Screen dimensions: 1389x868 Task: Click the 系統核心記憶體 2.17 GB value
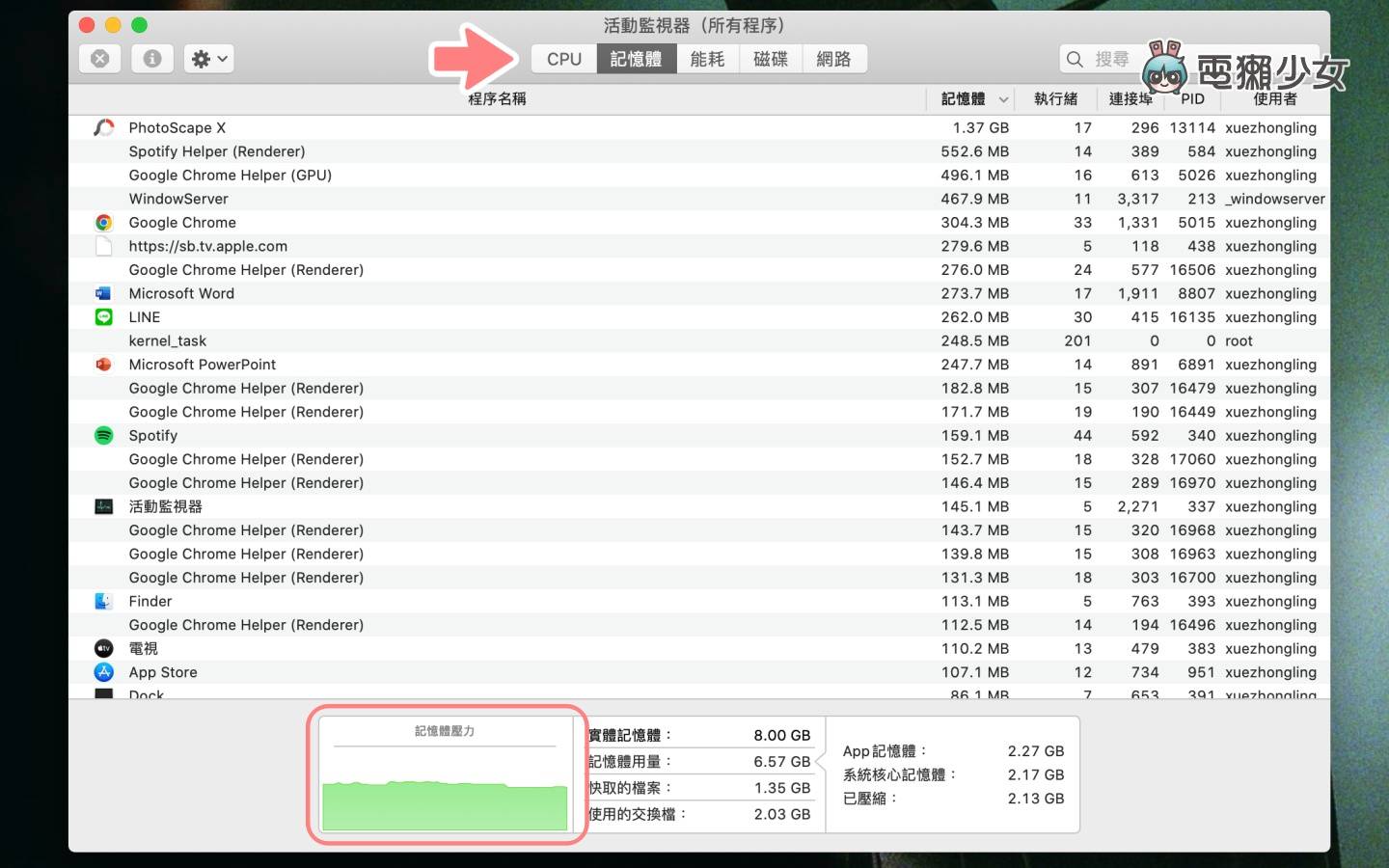tap(1036, 774)
